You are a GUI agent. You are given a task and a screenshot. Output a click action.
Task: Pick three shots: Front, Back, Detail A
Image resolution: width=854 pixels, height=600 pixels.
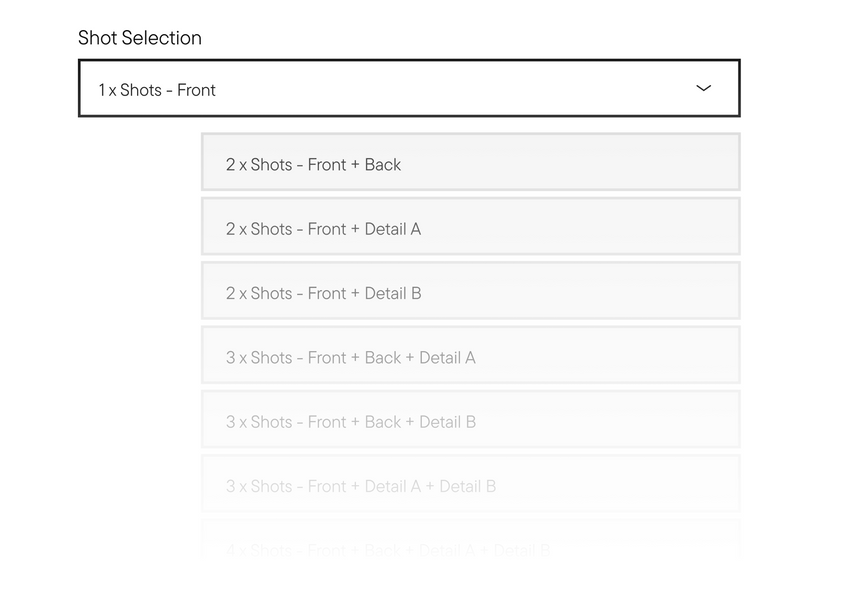[x=470, y=355]
